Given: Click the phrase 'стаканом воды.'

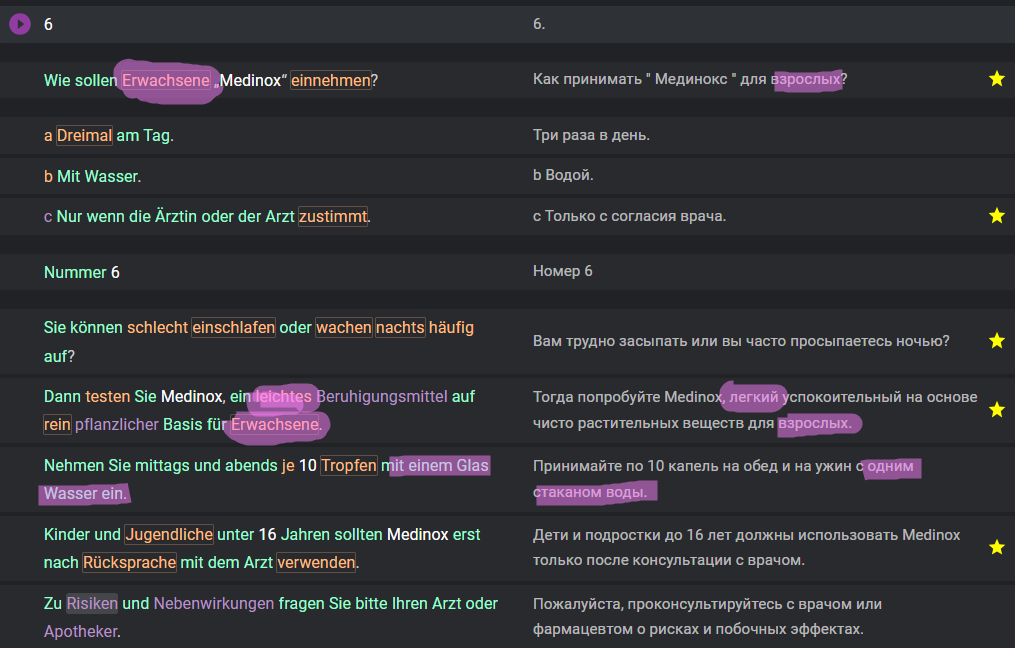Looking at the screenshot, I should [x=590, y=492].
